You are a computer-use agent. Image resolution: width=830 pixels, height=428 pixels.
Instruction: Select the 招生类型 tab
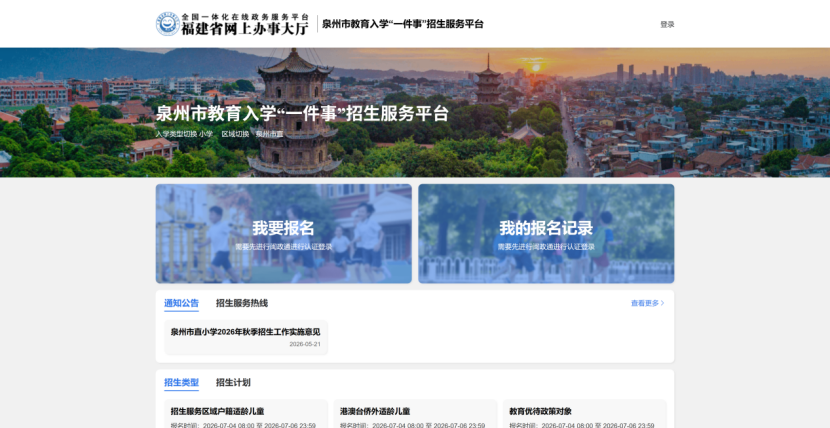pyautogui.click(x=181, y=383)
